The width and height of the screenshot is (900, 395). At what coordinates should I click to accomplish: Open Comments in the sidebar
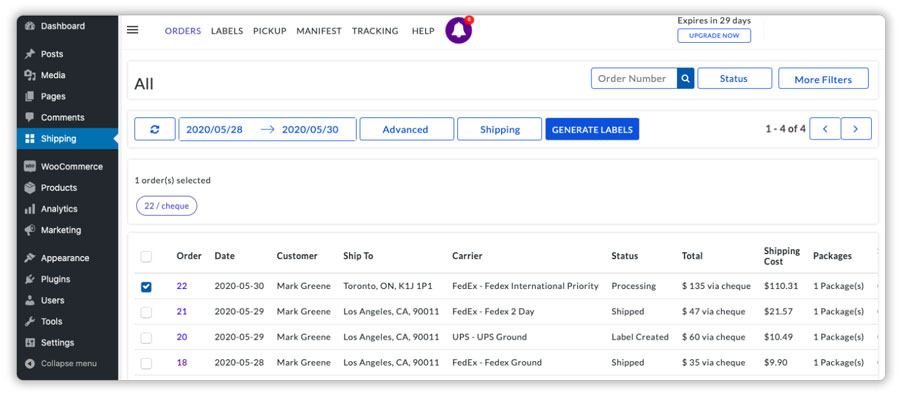(67, 118)
